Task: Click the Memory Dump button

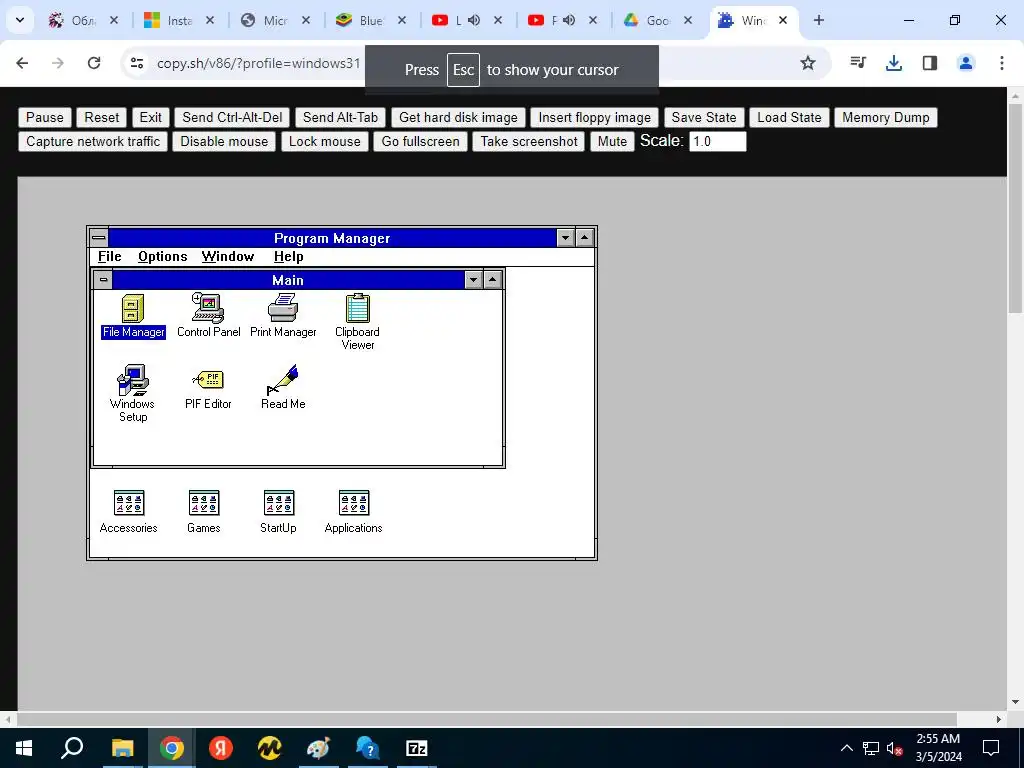Action: point(886,118)
